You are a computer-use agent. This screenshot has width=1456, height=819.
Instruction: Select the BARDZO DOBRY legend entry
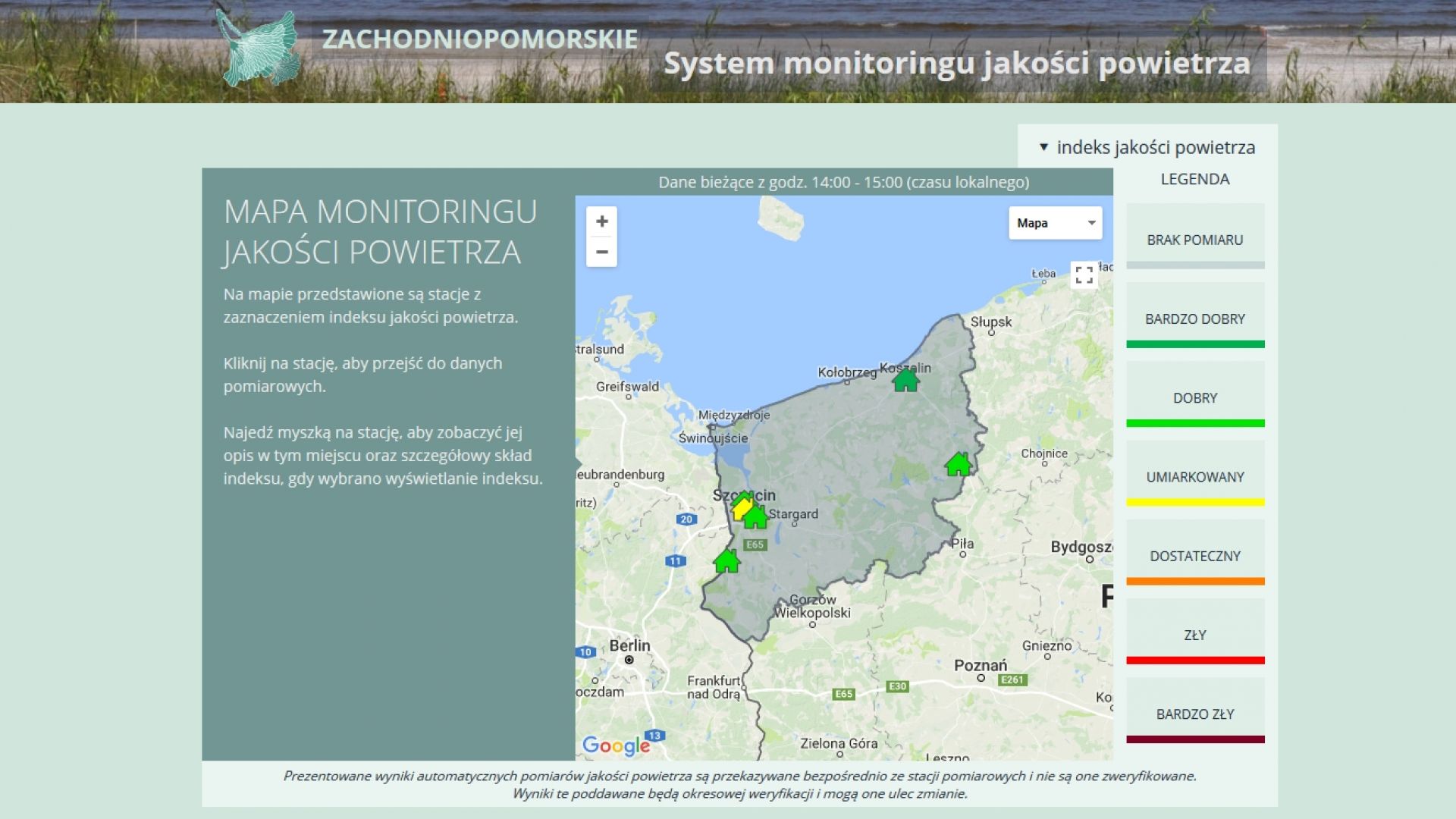pos(1194,318)
